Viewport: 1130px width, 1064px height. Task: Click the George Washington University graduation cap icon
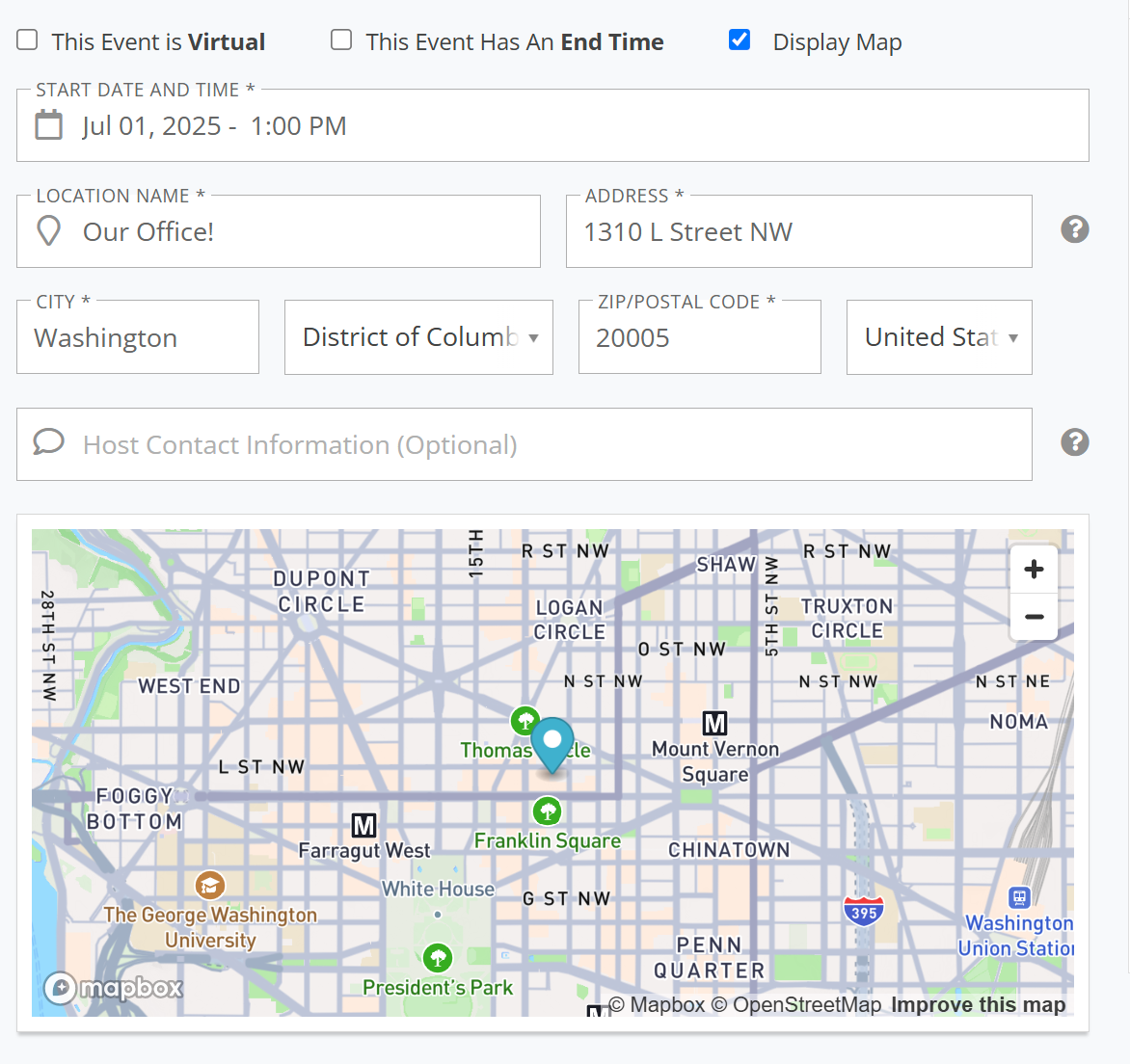[x=210, y=885]
